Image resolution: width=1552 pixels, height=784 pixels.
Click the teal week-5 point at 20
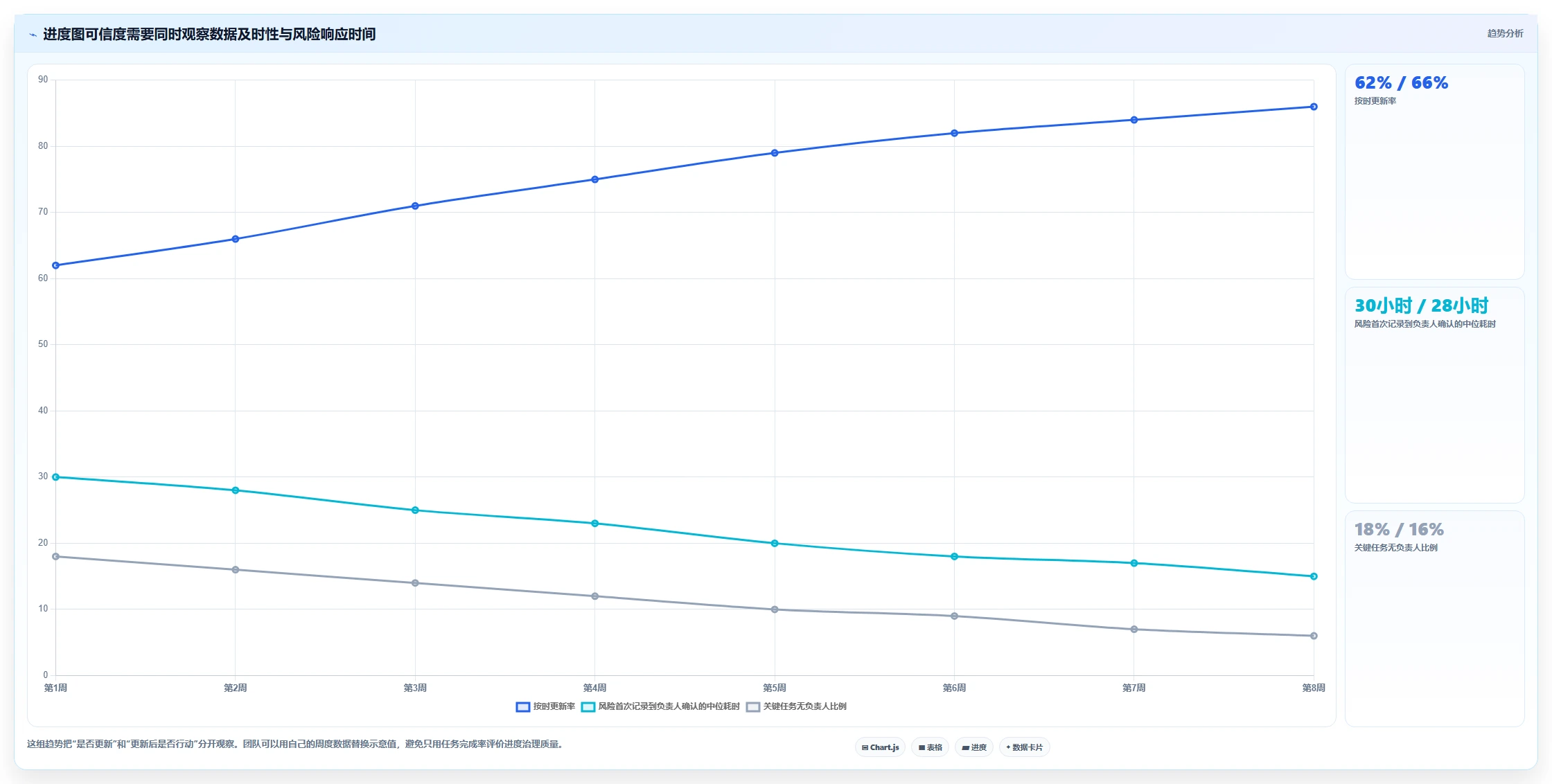775,543
